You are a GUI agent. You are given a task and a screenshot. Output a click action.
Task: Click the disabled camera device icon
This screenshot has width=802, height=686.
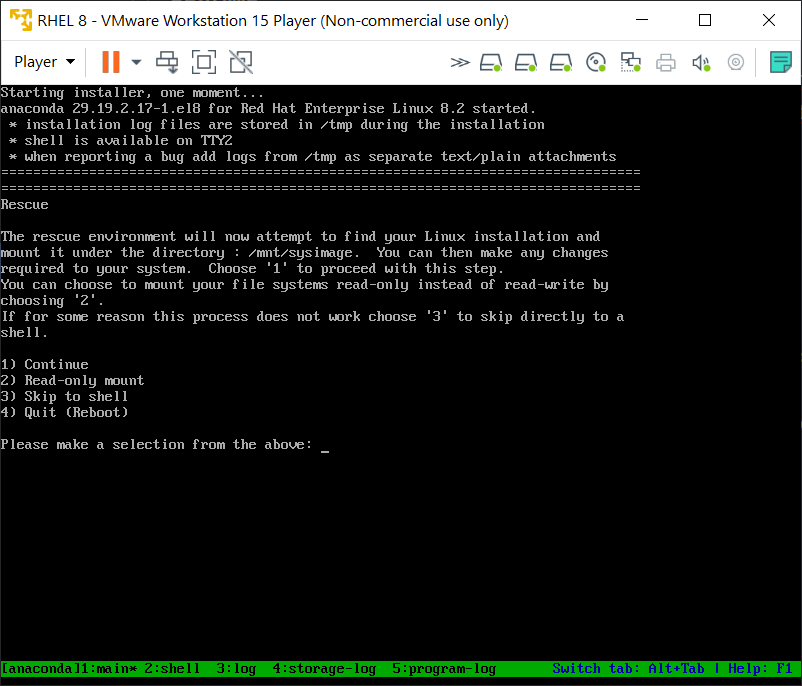[736, 62]
